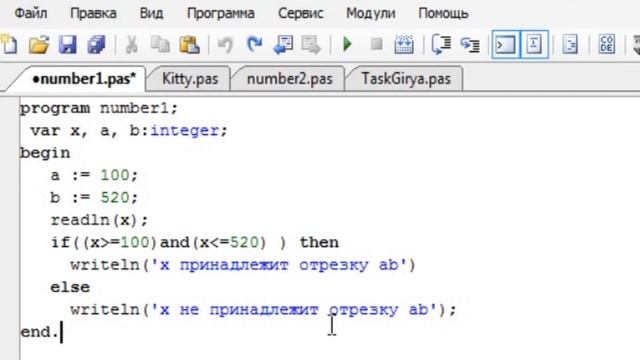Open the Программа menu
Image resolution: width=640 pixels, height=360 pixels.
point(220,13)
